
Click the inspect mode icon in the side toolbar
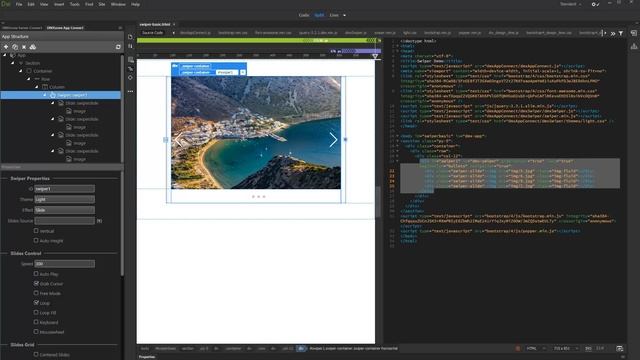coord(131,69)
